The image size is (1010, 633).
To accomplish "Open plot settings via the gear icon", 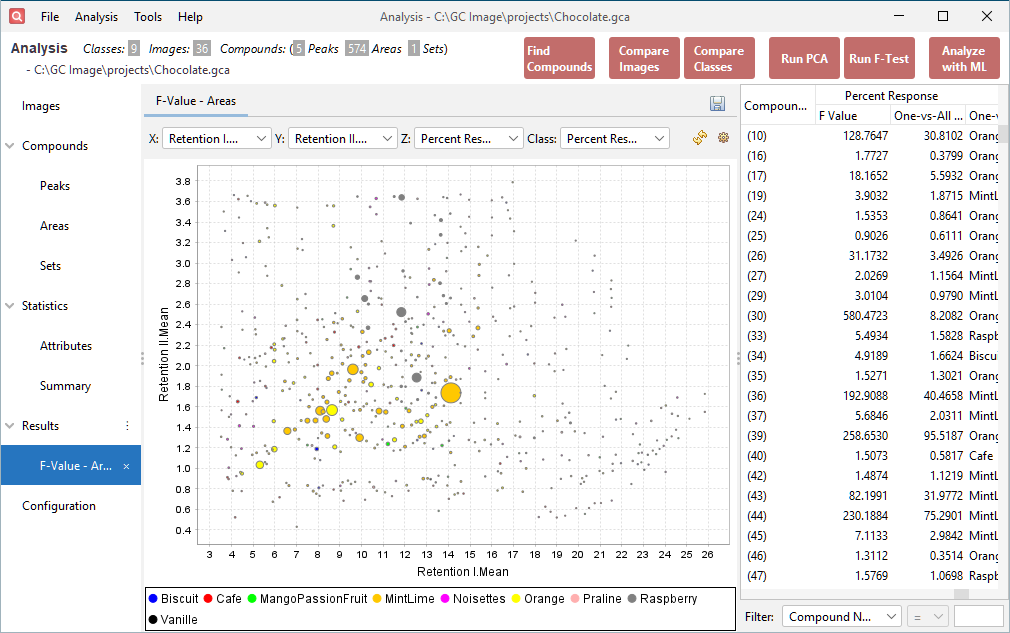I will click(723, 138).
